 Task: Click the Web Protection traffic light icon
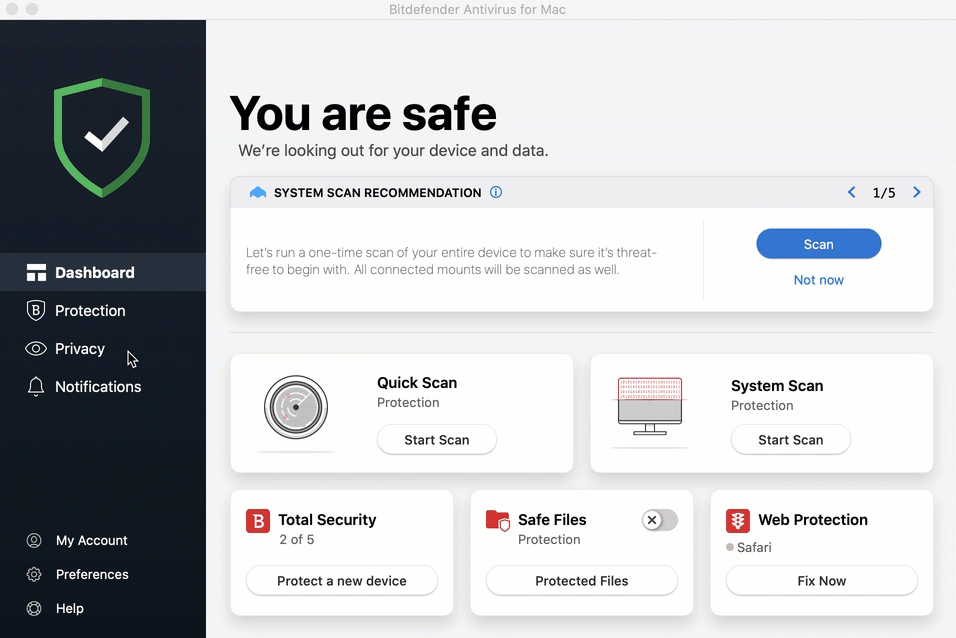click(738, 522)
